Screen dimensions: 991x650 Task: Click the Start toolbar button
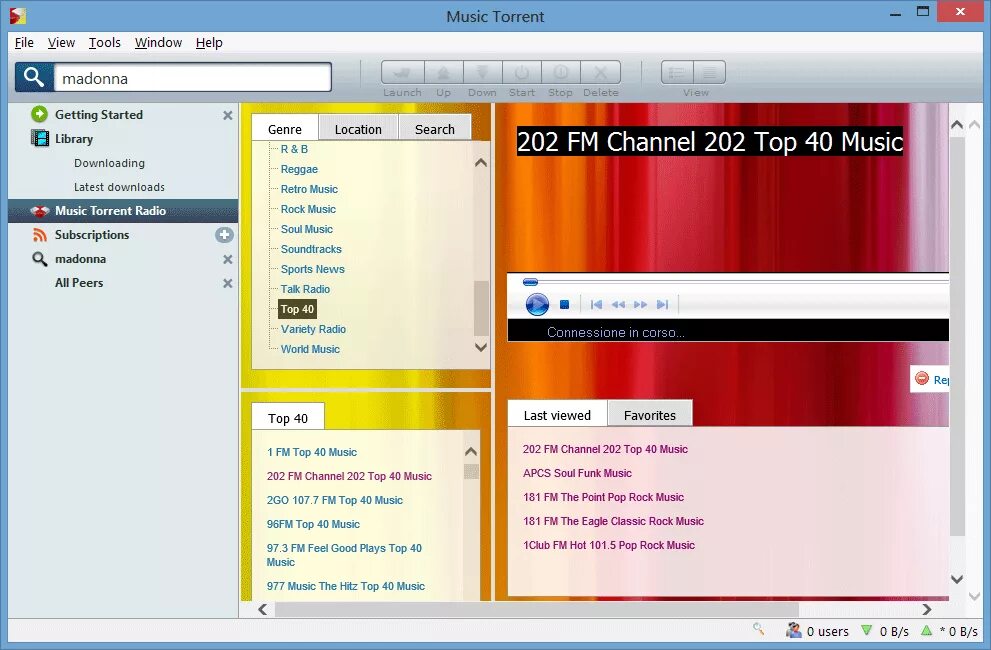pos(521,72)
